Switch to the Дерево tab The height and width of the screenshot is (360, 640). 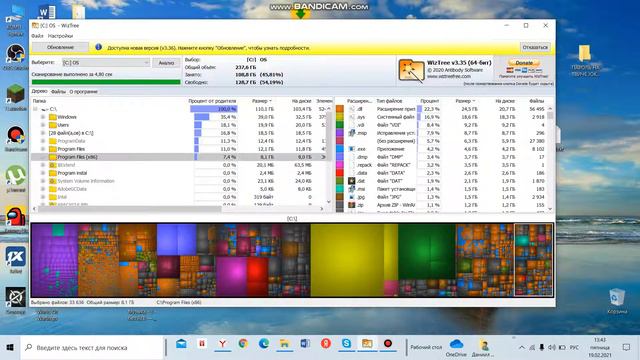40,91
